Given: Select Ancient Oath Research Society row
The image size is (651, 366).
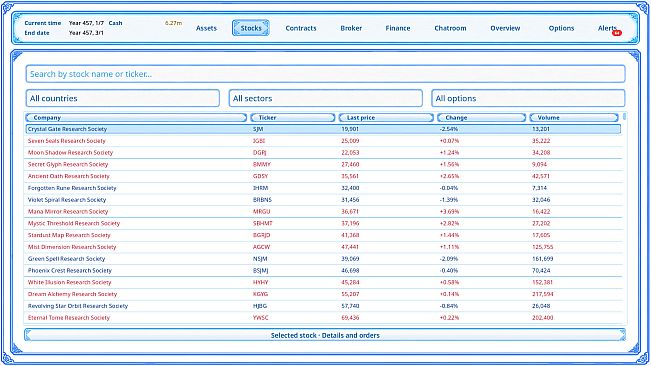Looking at the screenshot, I should click(x=323, y=176).
